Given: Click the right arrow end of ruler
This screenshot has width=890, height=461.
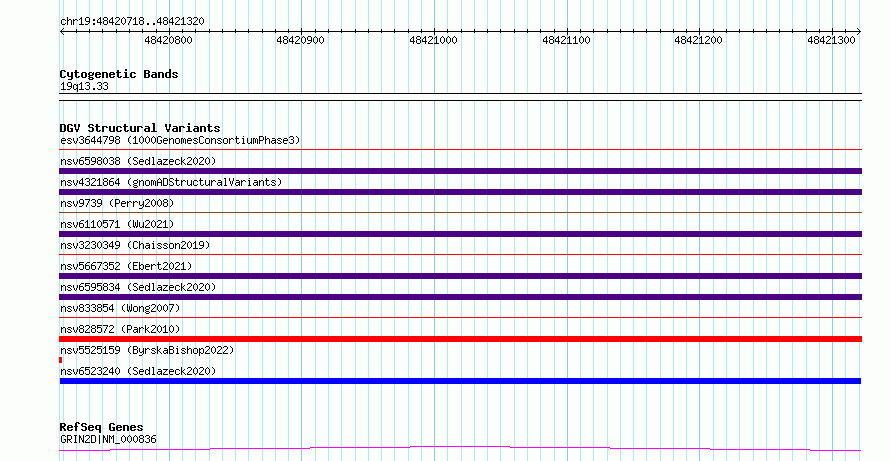Looking at the screenshot, I should click(x=859, y=31).
